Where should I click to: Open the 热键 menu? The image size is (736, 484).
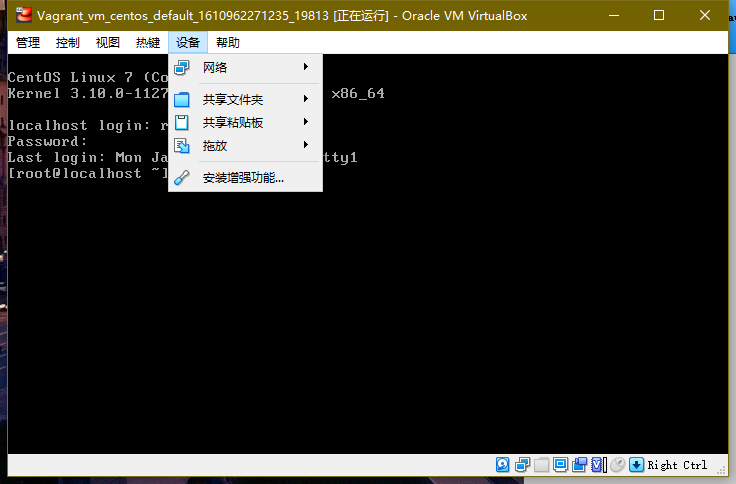pyautogui.click(x=148, y=42)
